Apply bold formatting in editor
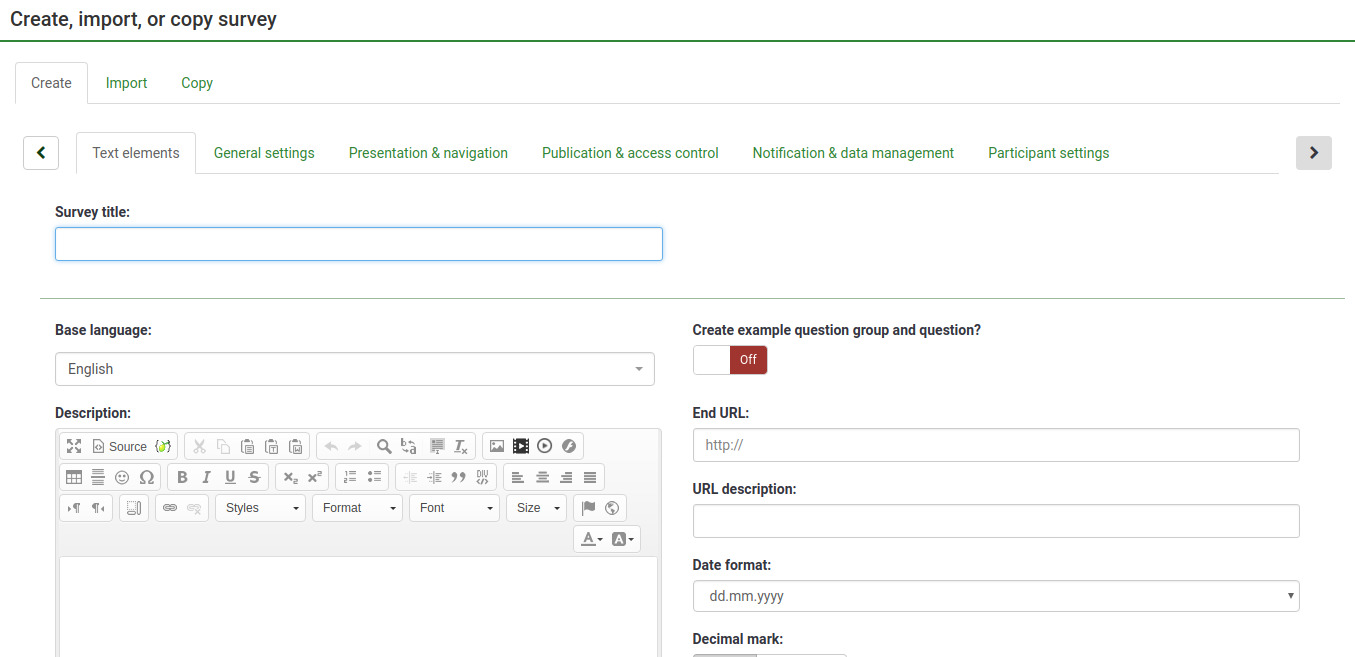The image size is (1355, 657). click(182, 477)
